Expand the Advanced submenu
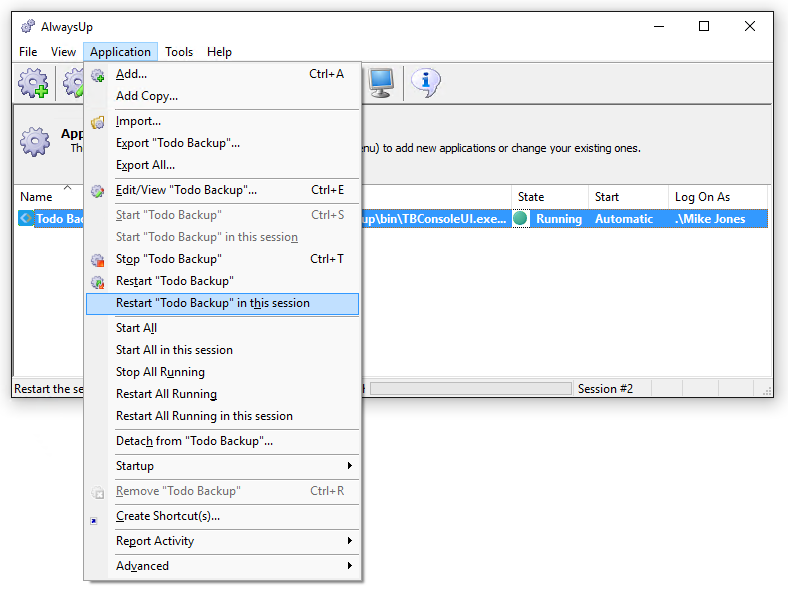The width and height of the screenshot is (788, 590). pyautogui.click(x=223, y=566)
